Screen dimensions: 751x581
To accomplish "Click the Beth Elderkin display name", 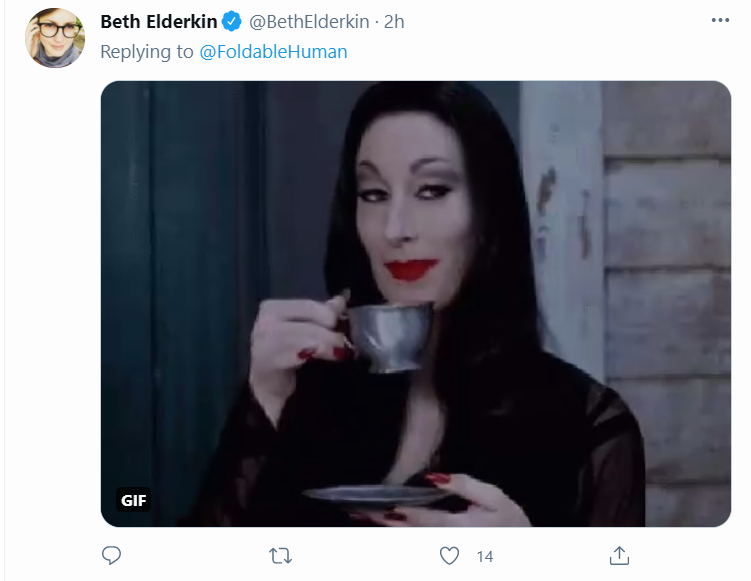I will pyautogui.click(x=159, y=22).
